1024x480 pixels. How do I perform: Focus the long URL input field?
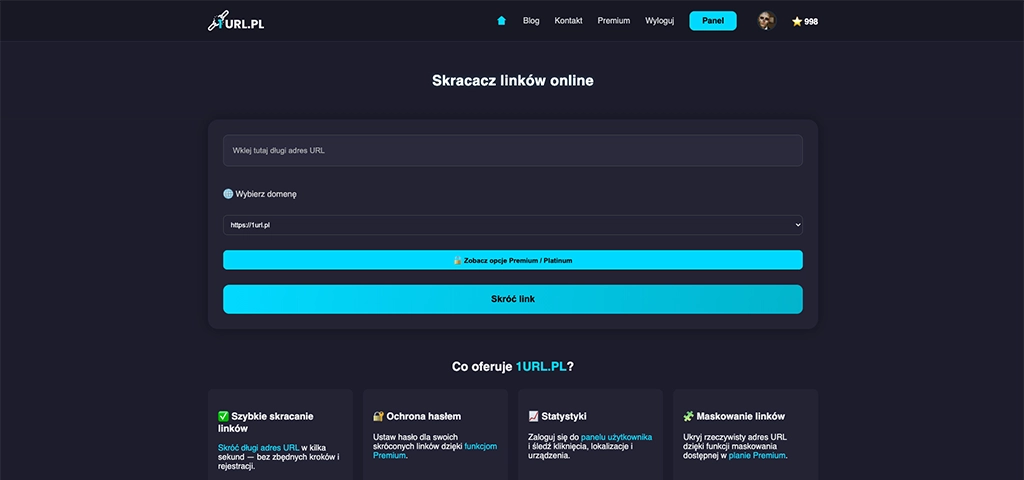tap(512, 150)
